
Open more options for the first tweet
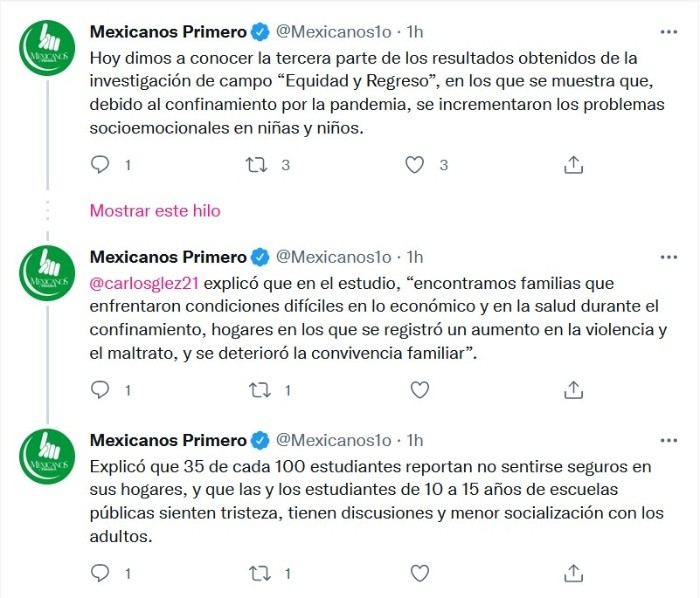point(667,32)
